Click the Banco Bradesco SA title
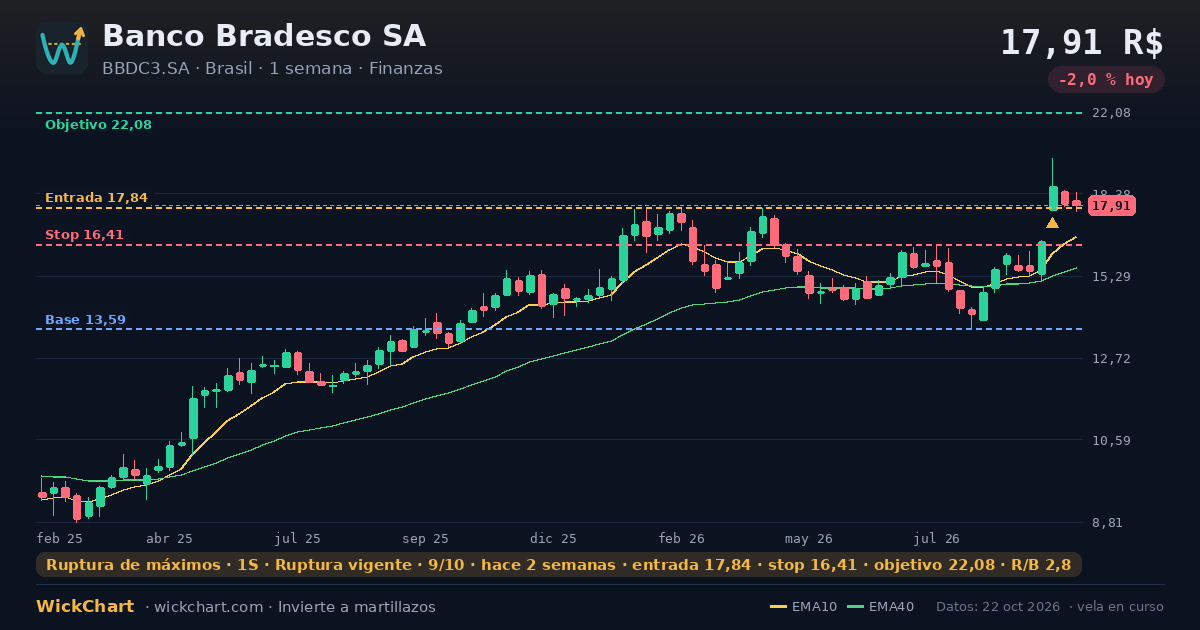 coord(264,36)
